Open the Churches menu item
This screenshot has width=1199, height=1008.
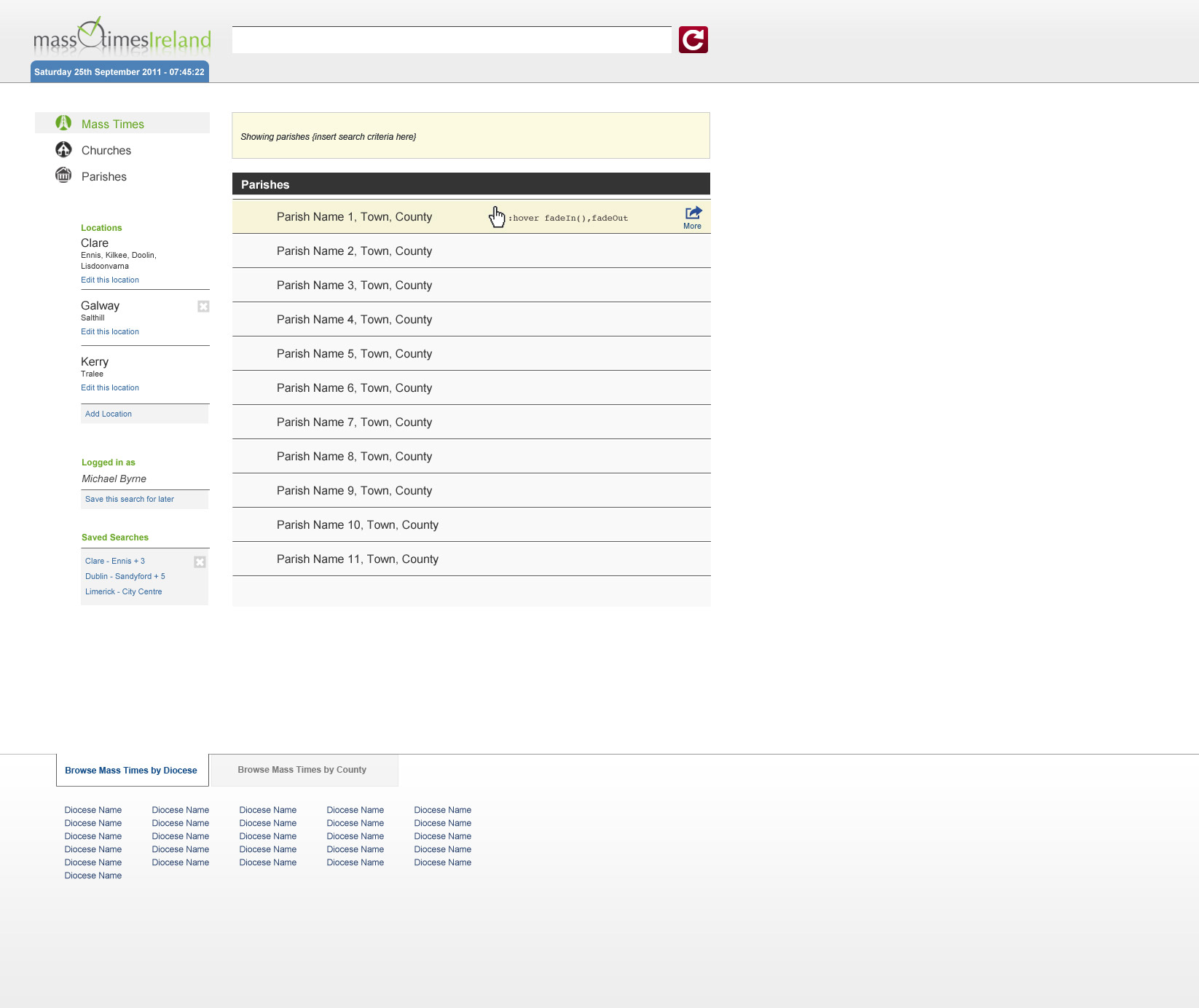[106, 151]
